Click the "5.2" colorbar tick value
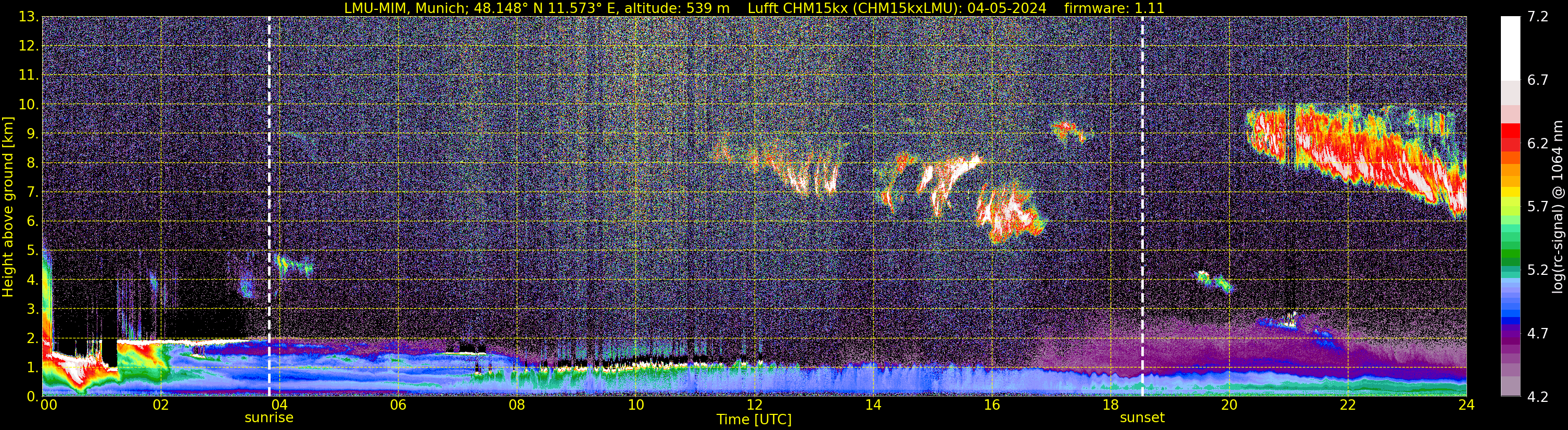 tap(1538, 270)
